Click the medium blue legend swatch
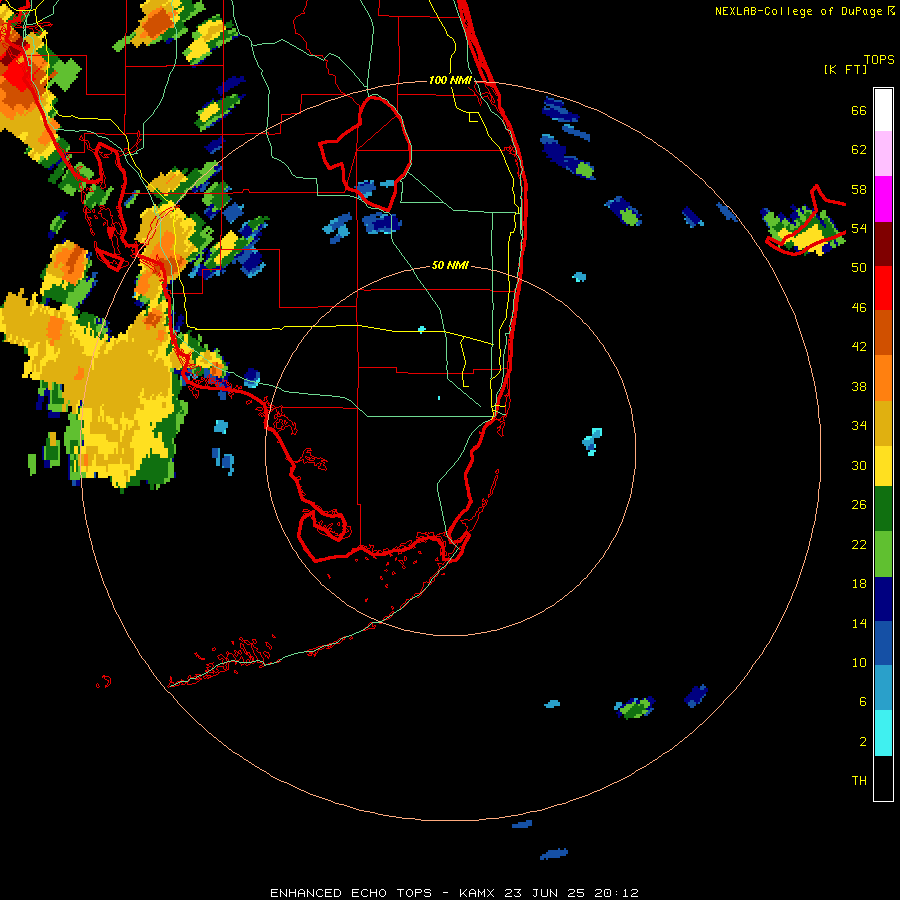Image resolution: width=900 pixels, height=900 pixels. pos(883,643)
